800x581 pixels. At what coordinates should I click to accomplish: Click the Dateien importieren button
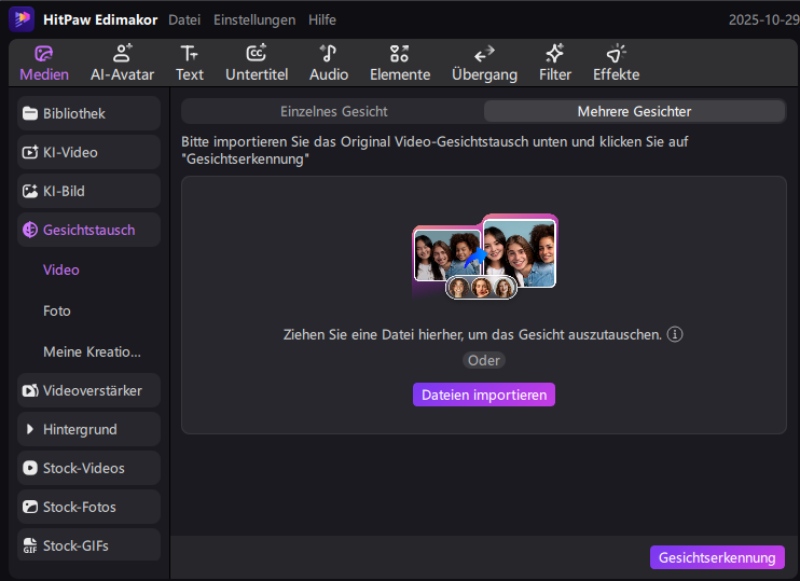tap(484, 395)
